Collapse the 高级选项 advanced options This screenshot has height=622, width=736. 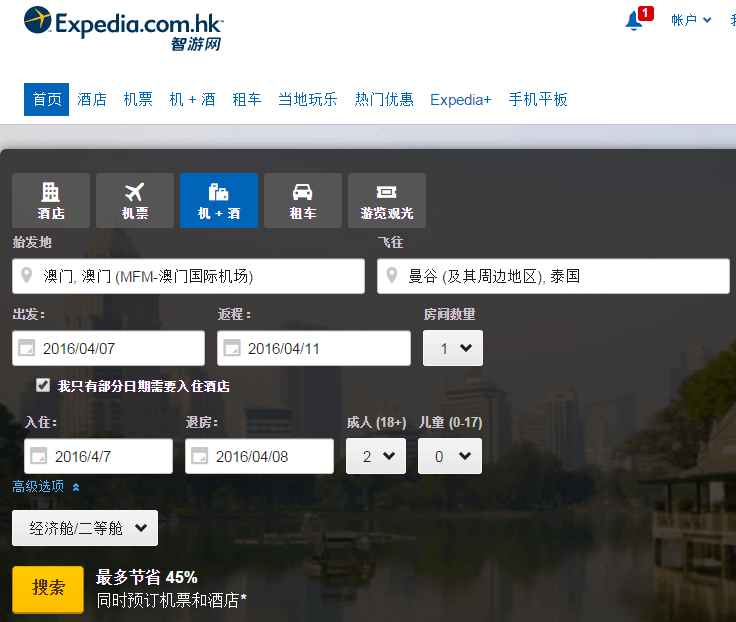46,486
